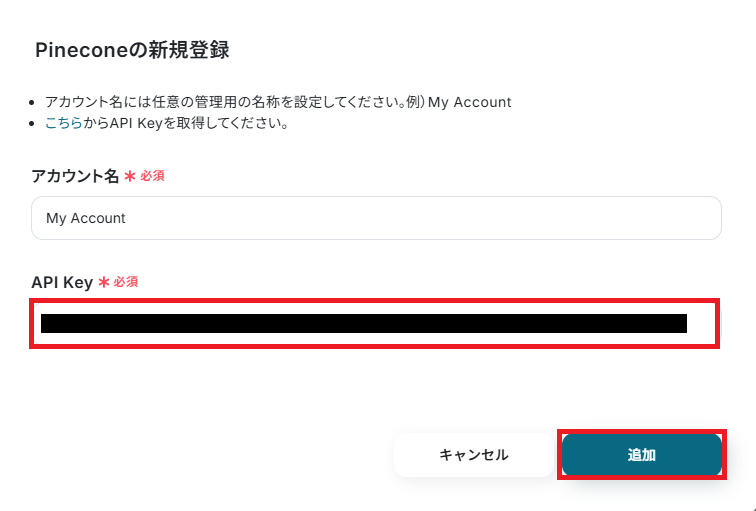Click the Pineconeの新規登録 dialog title
This screenshot has width=756, height=511.
132,50
